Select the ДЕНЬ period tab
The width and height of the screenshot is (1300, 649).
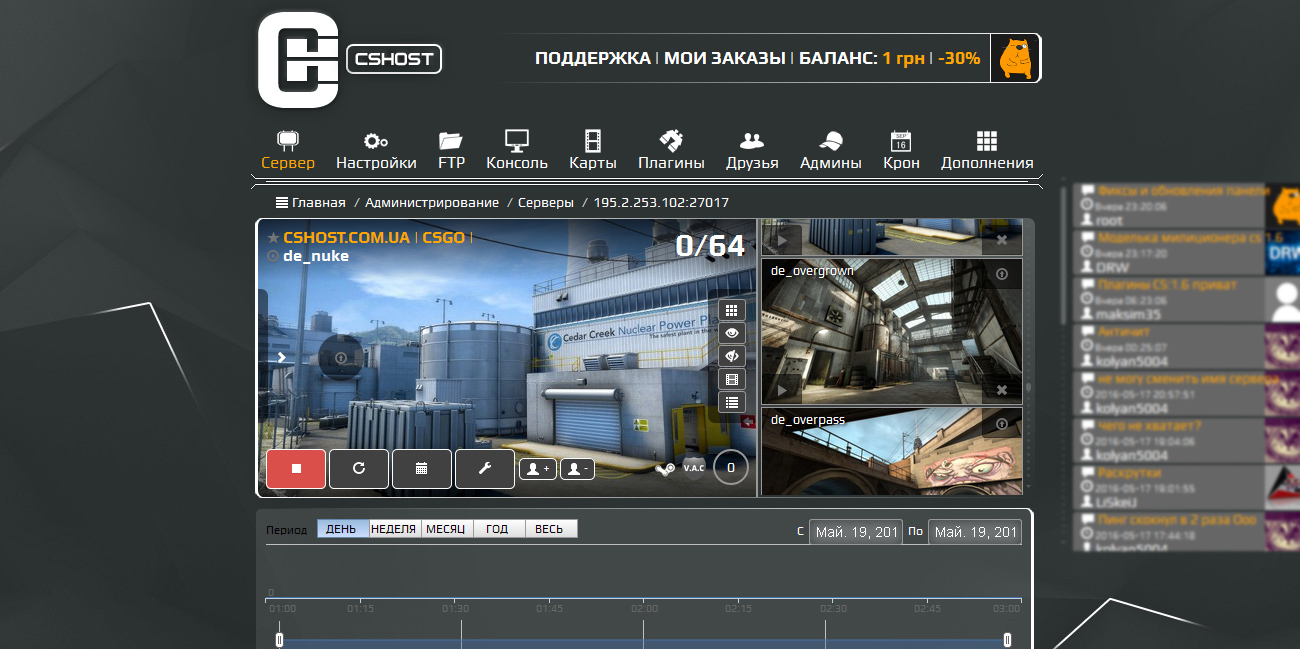343,529
